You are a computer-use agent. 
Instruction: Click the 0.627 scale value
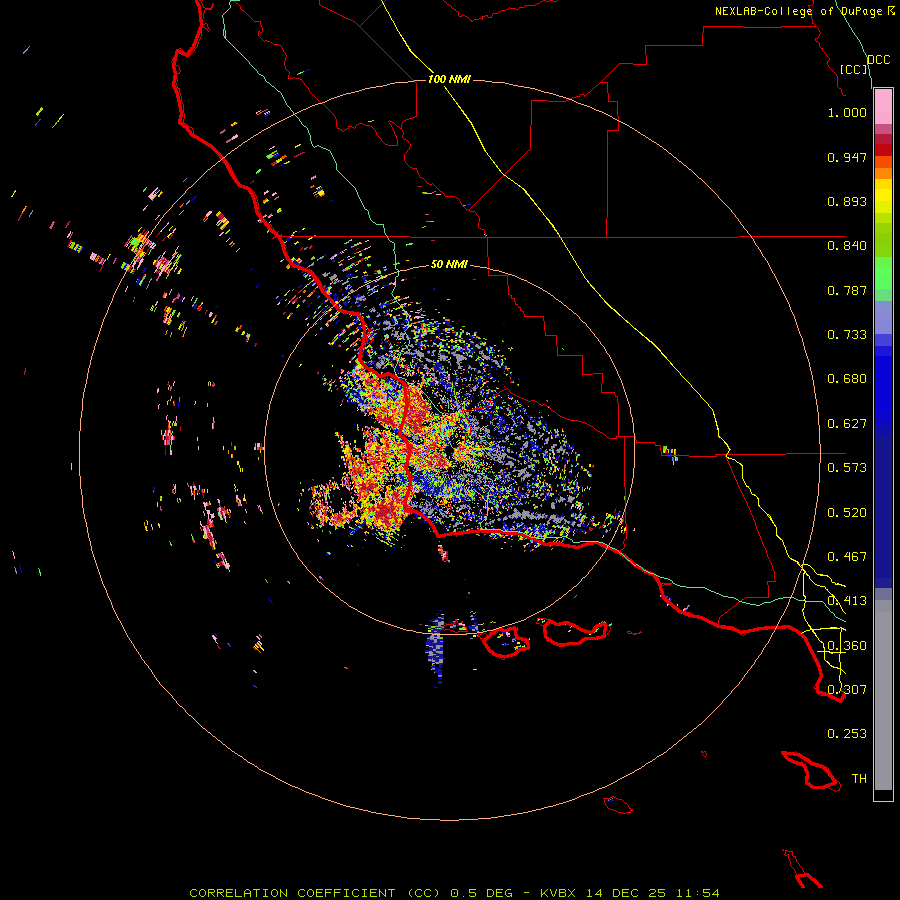[x=847, y=424]
